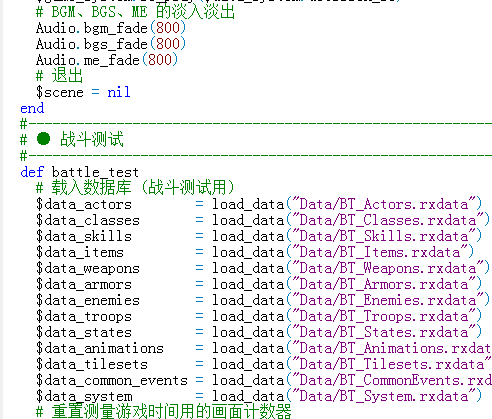Click the equals sign after $scene
Screen dimensions: 492x419
(x=95, y=92)
